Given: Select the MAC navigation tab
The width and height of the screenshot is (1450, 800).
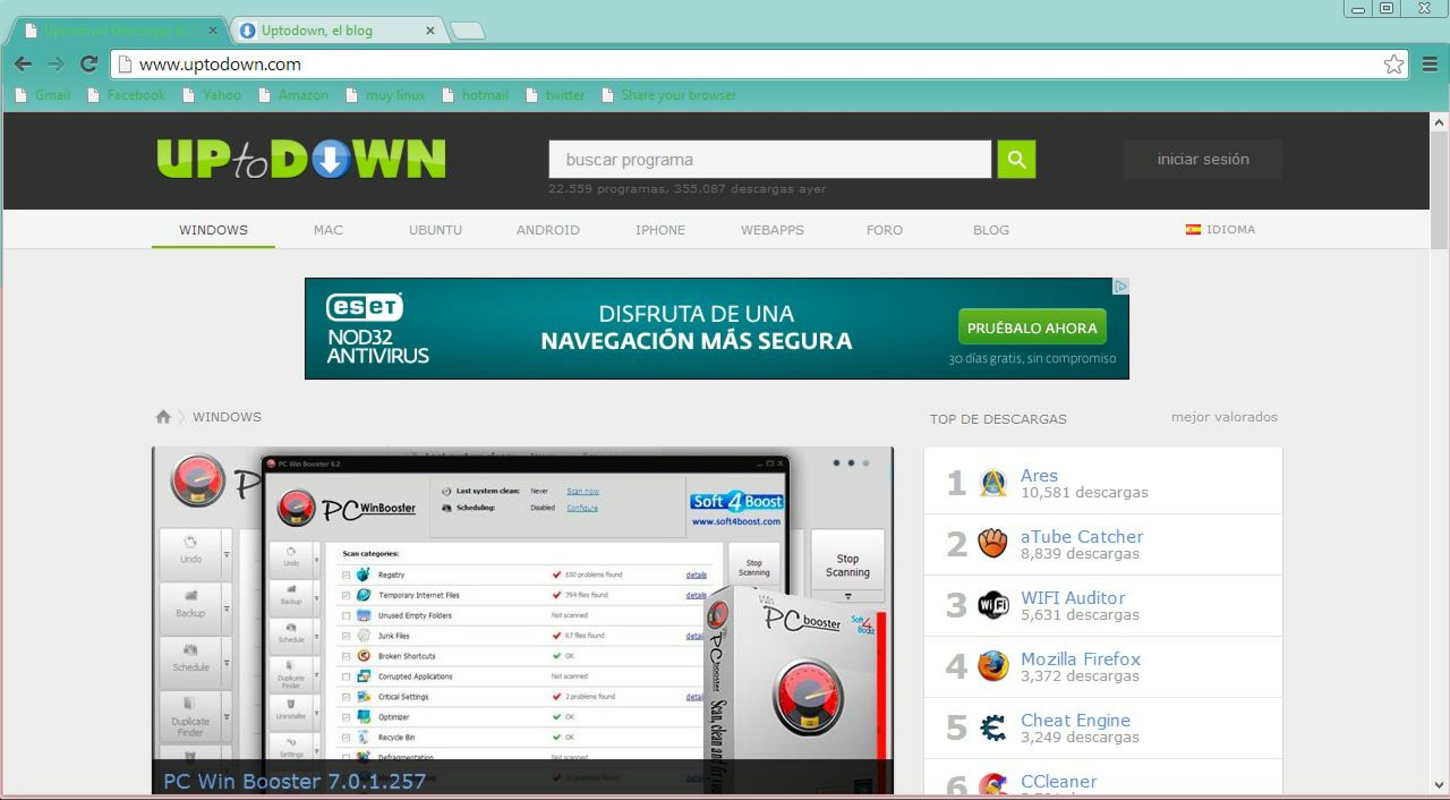Looking at the screenshot, I should click(x=328, y=230).
